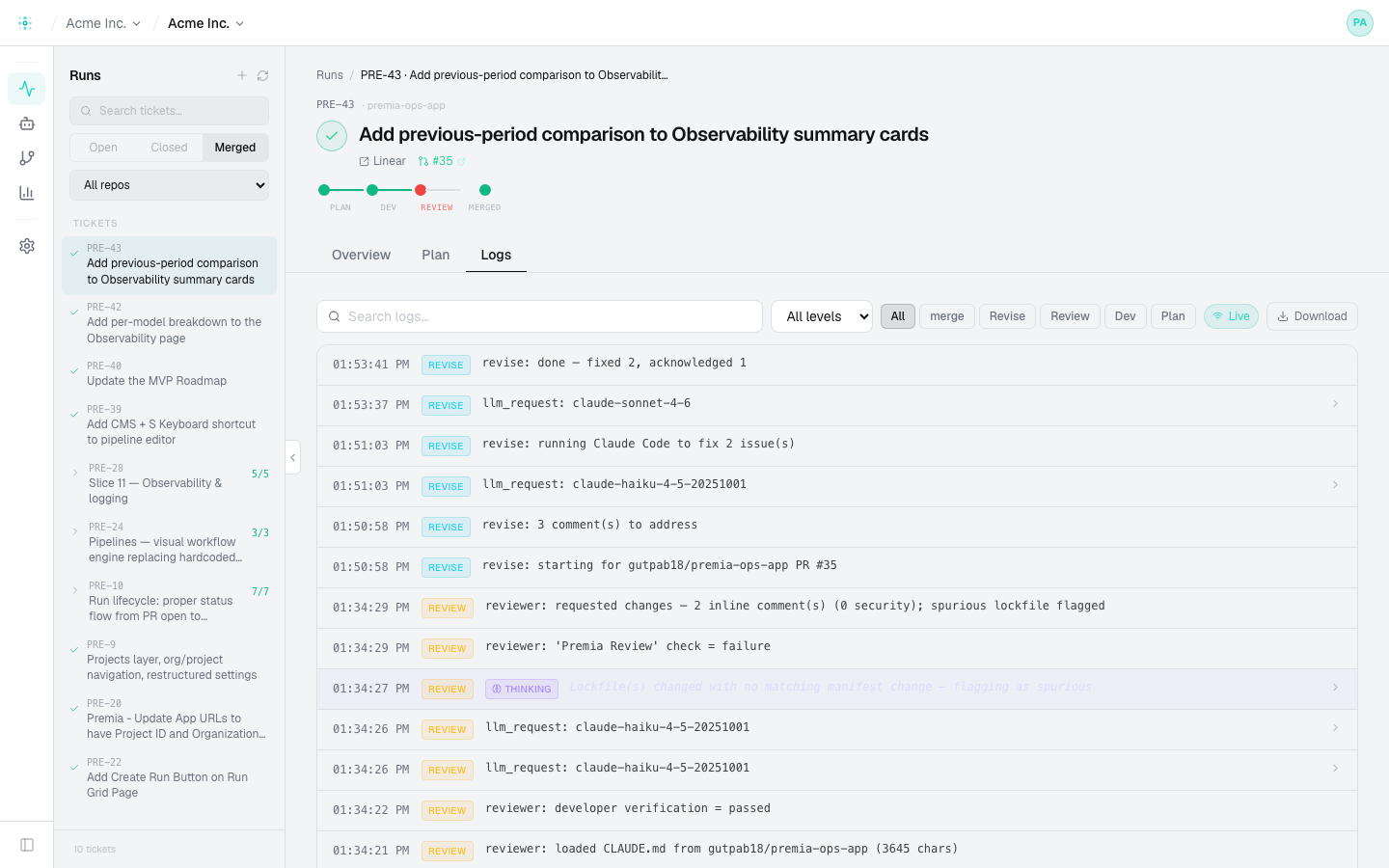Open the Linear ticket link
Screen dimensions: 1389x868
(383, 161)
